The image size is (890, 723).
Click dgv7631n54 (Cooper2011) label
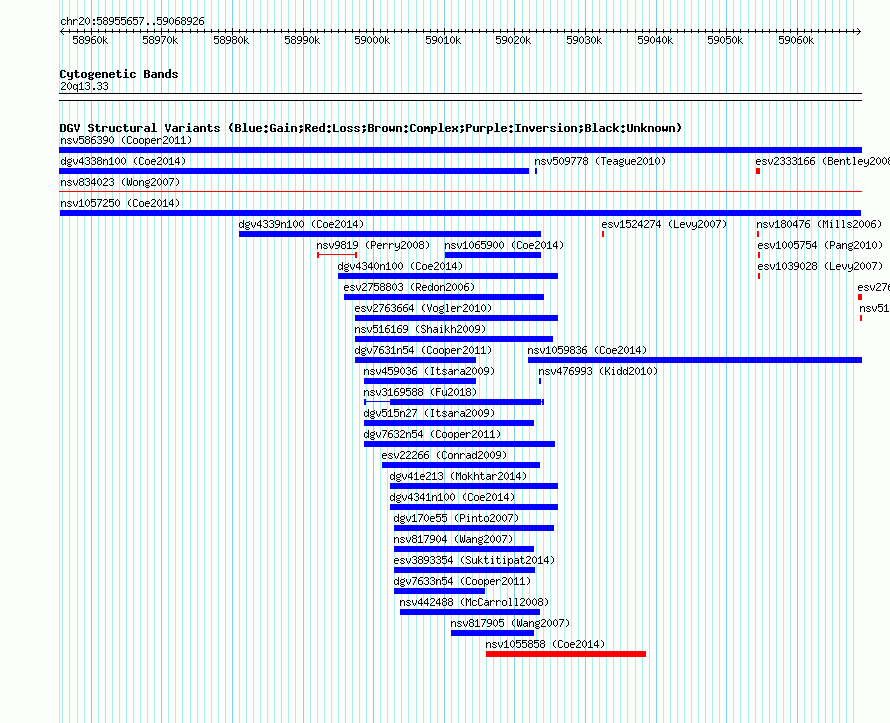tap(423, 350)
